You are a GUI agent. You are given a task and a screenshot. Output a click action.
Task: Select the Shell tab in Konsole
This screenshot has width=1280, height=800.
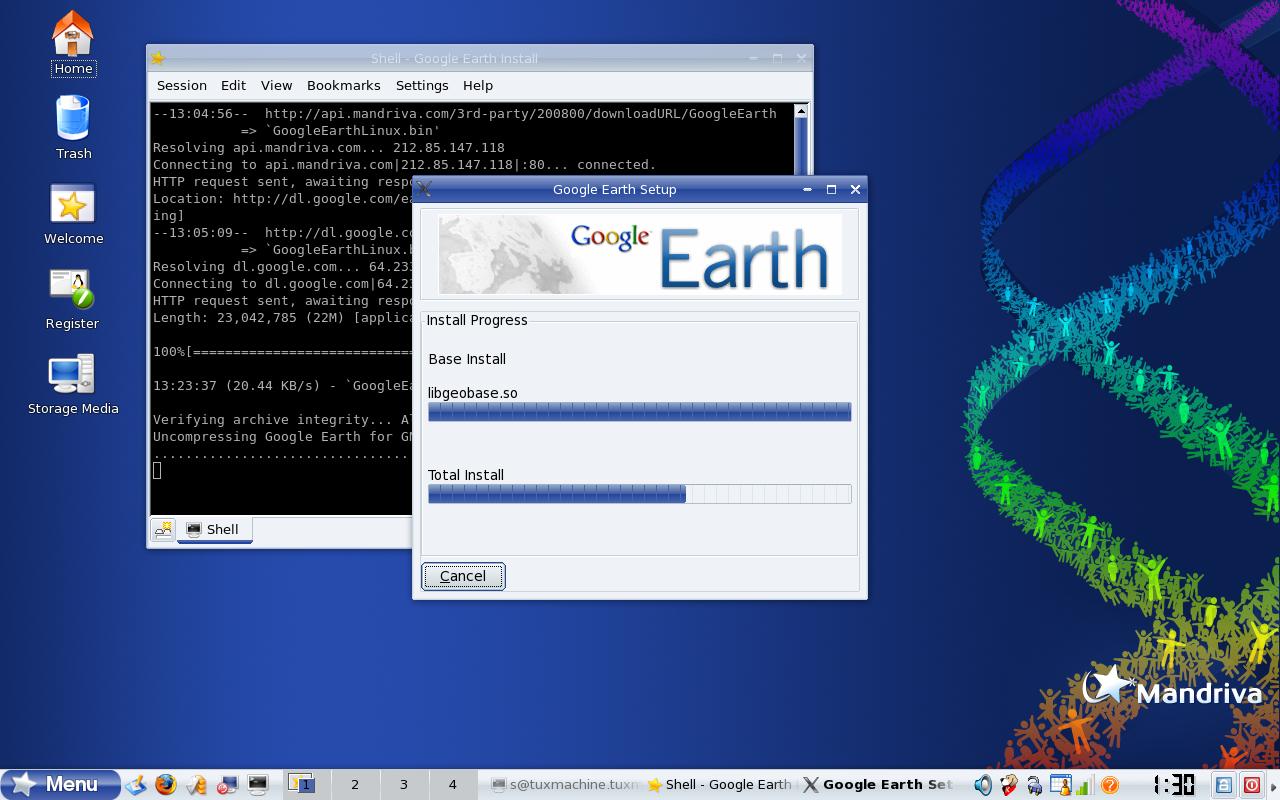(214, 530)
